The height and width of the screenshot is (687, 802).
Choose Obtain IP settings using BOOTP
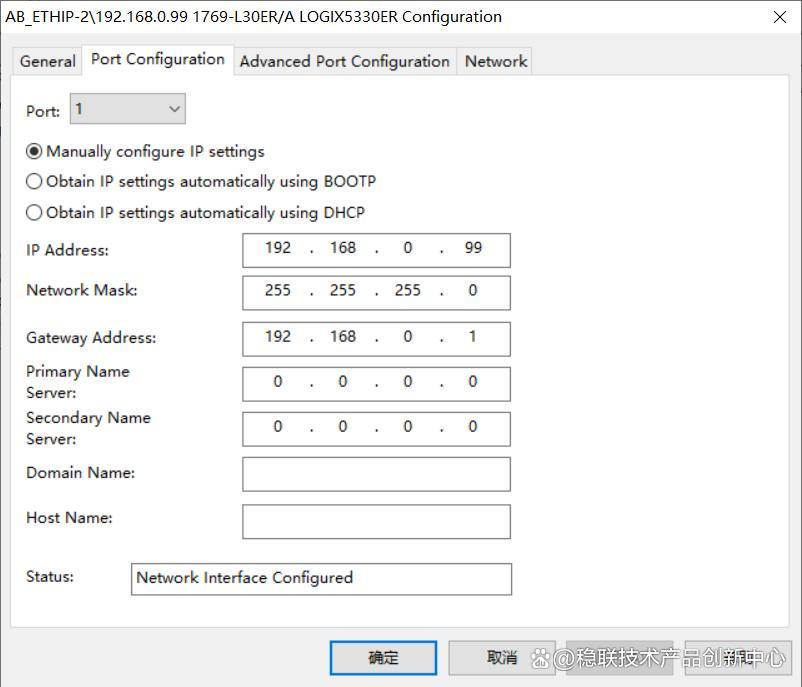(x=201, y=182)
